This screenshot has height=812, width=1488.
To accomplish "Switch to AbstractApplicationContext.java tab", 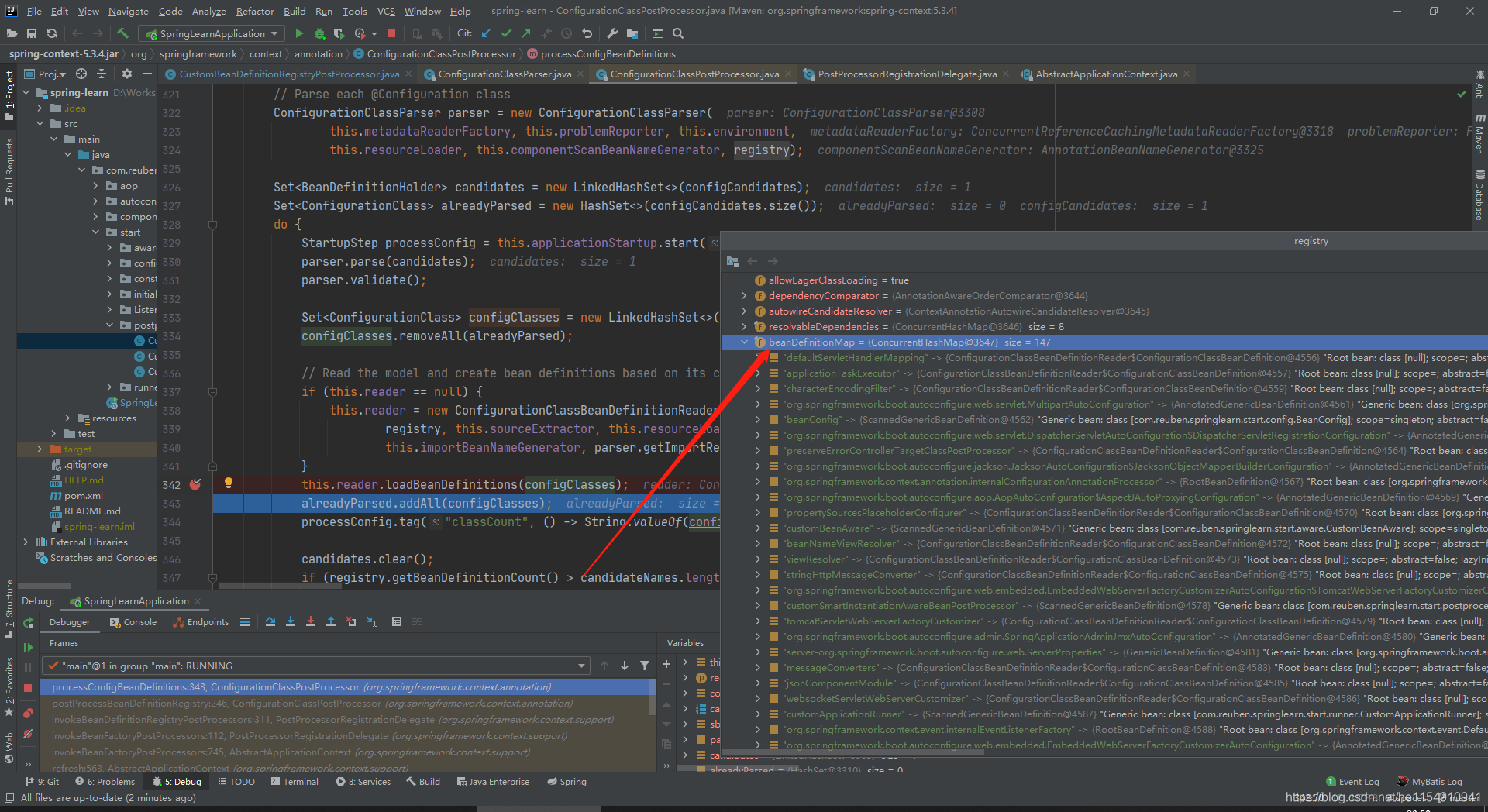I will tap(1107, 74).
